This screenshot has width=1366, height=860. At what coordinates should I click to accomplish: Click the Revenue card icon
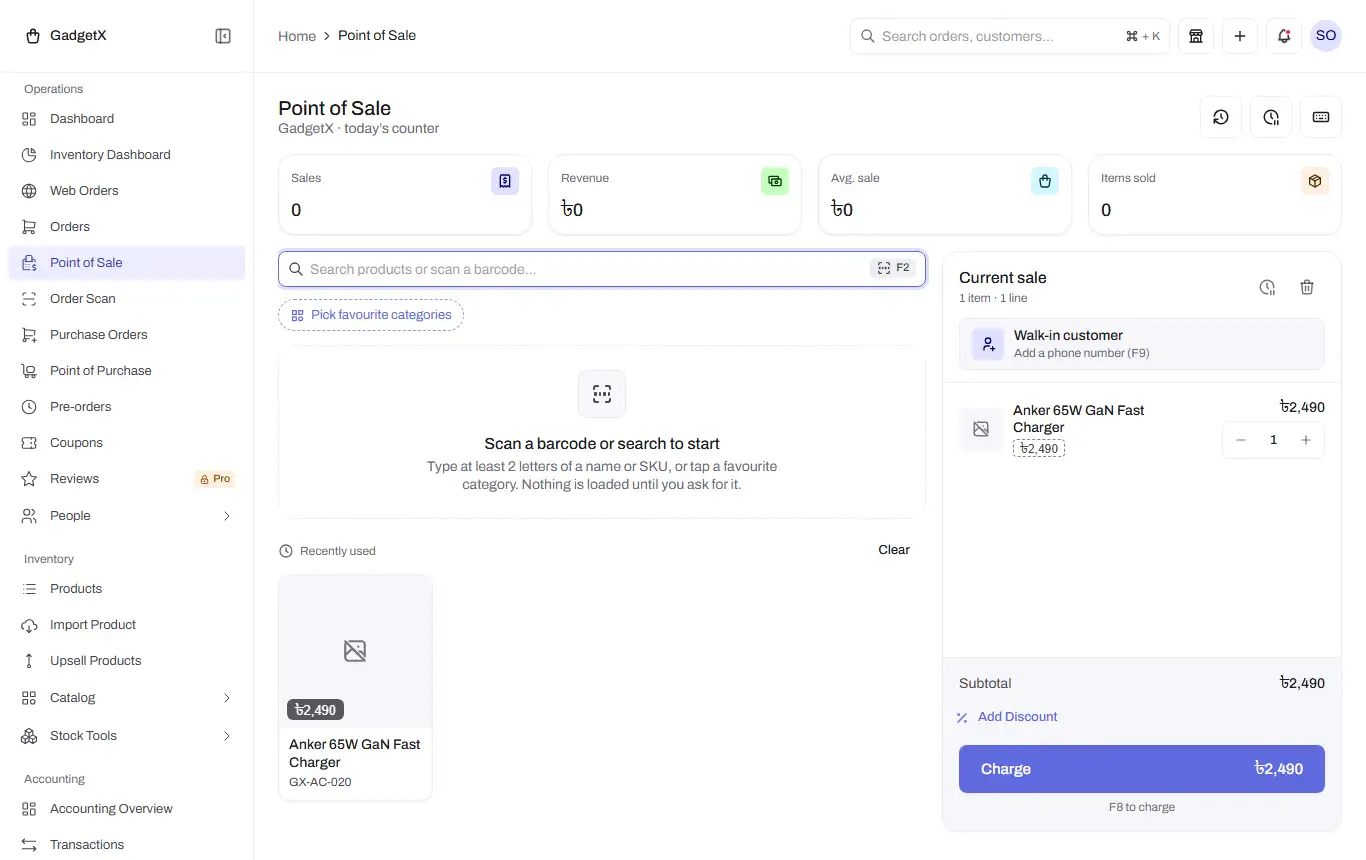click(x=775, y=181)
